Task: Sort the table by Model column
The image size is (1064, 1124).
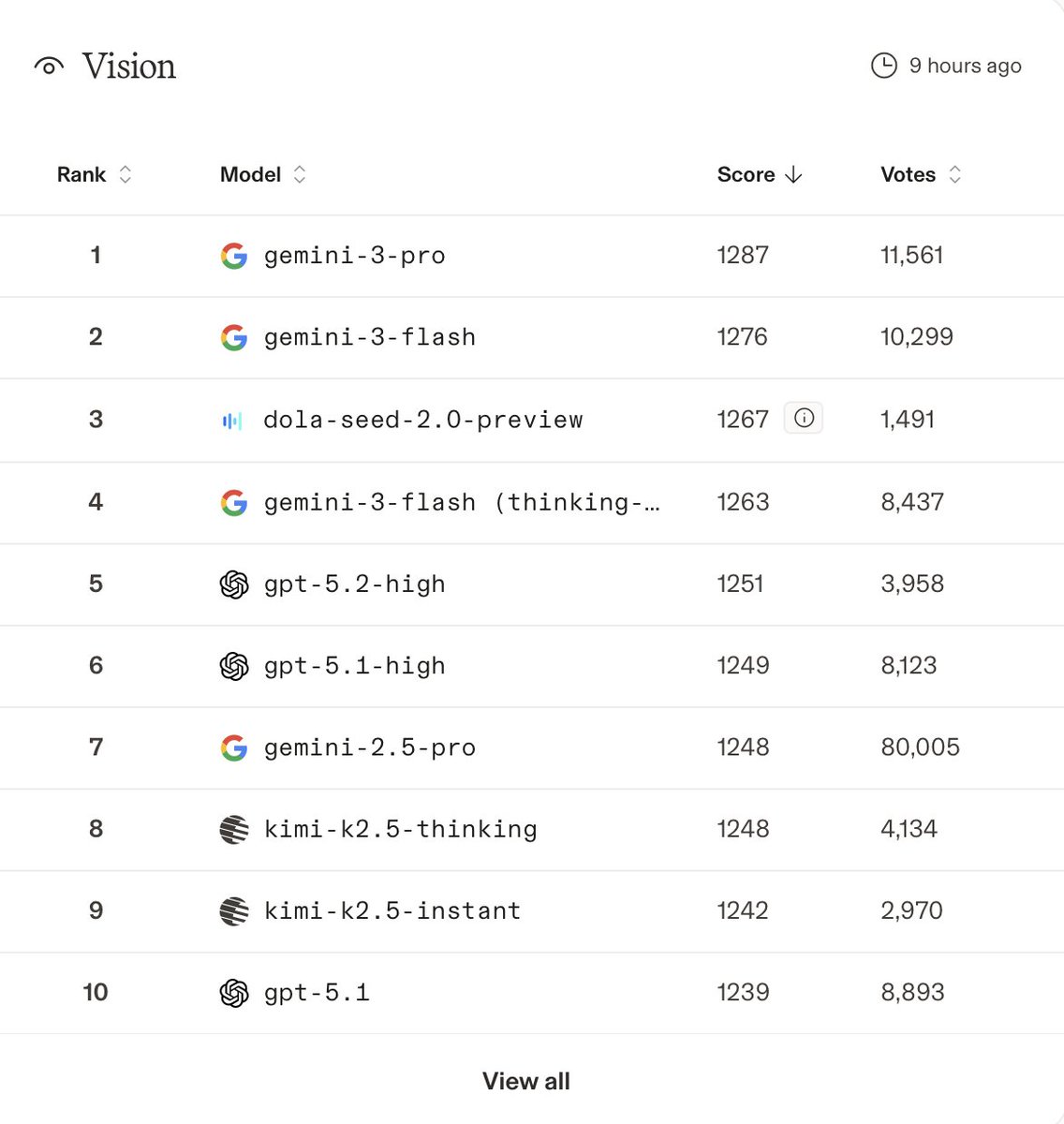Action: [263, 174]
